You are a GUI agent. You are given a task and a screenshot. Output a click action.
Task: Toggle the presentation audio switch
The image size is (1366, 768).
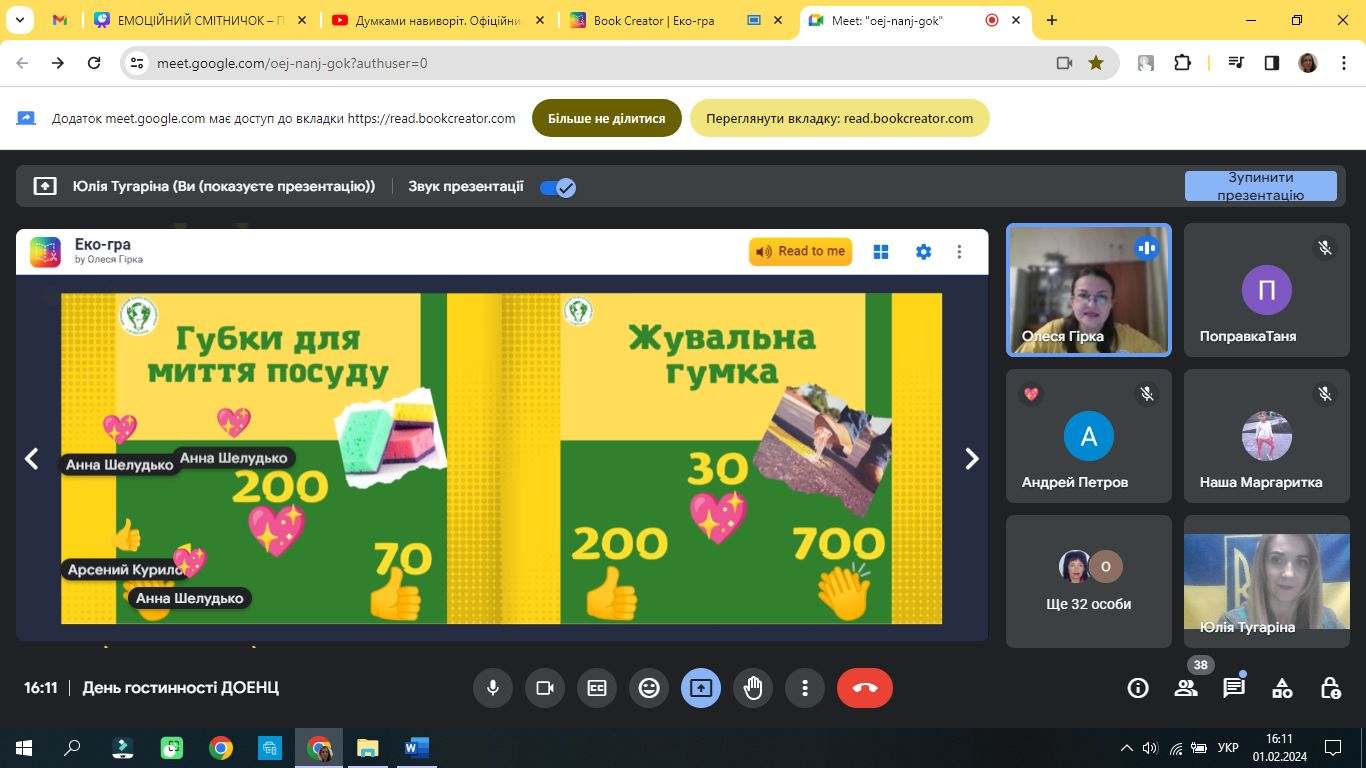click(x=557, y=187)
